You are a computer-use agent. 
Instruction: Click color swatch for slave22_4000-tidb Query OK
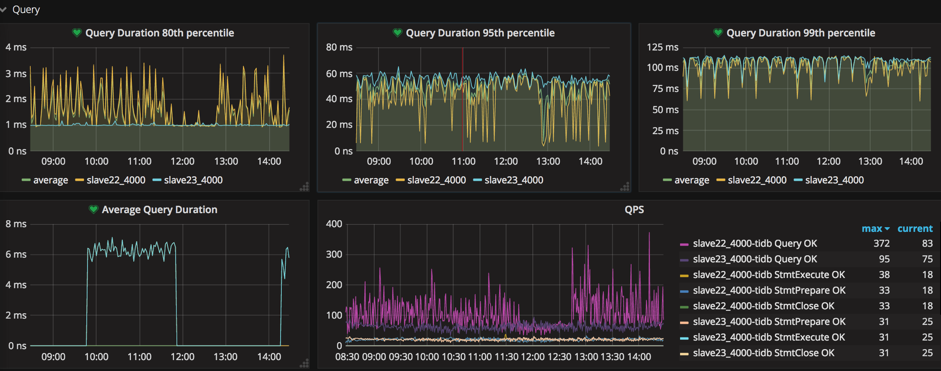point(684,244)
